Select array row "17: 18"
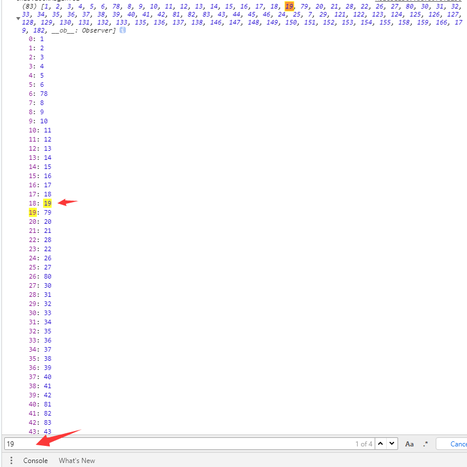 click(40, 194)
